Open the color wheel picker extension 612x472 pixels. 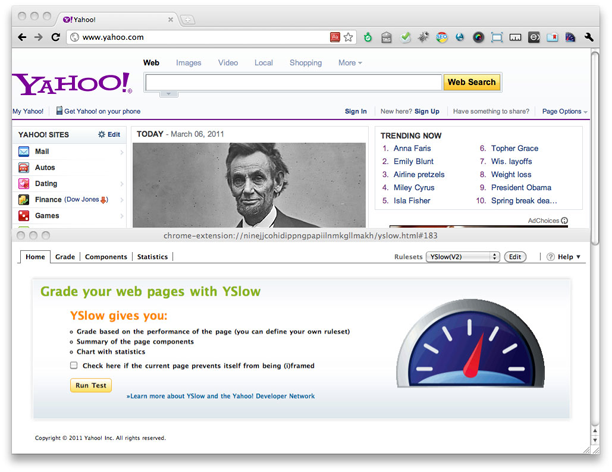point(479,37)
